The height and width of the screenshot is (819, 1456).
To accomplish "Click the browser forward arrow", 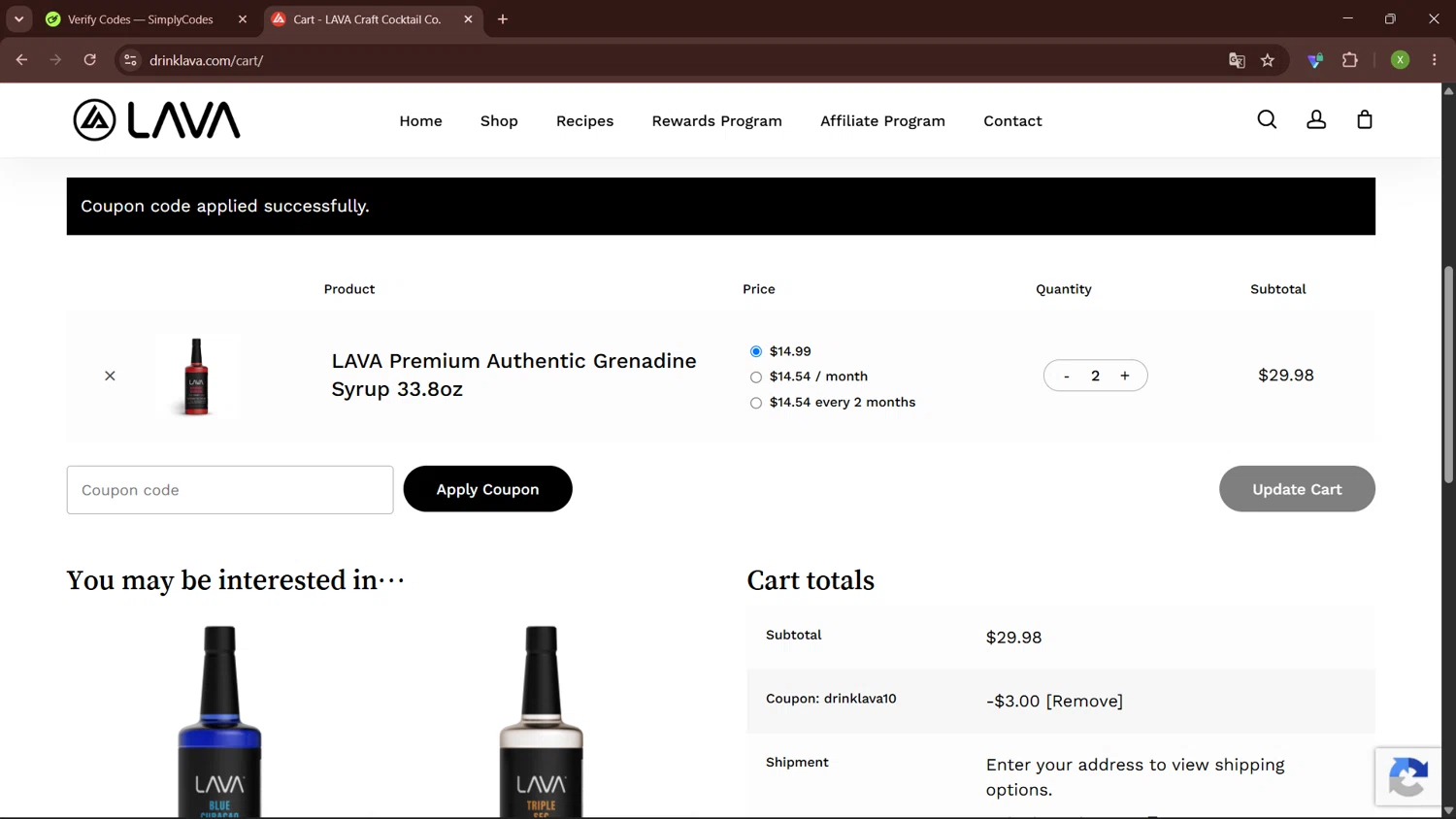I will pyautogui.click(x=55, y=60).
